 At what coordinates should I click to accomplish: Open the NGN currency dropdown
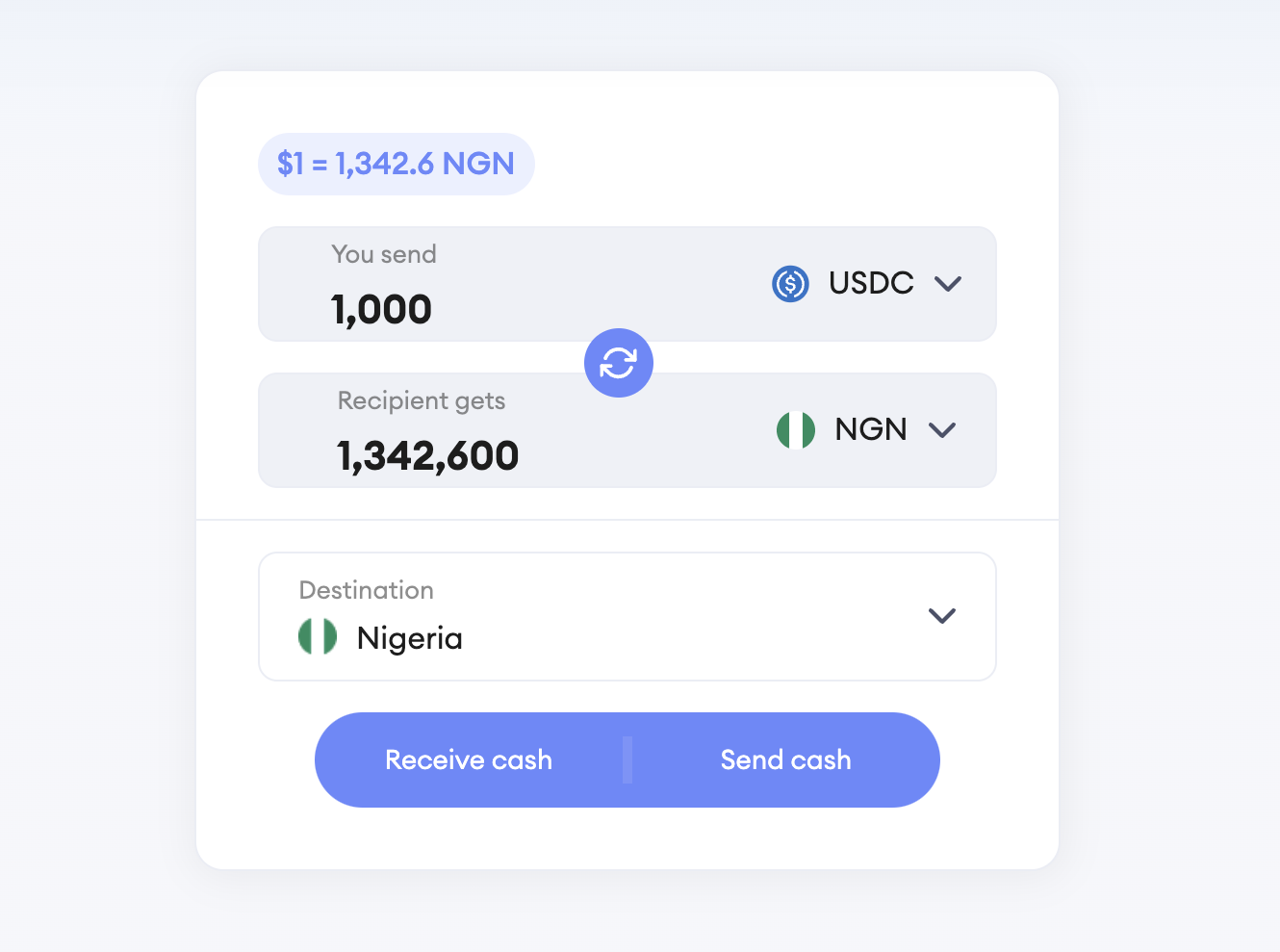942,430
